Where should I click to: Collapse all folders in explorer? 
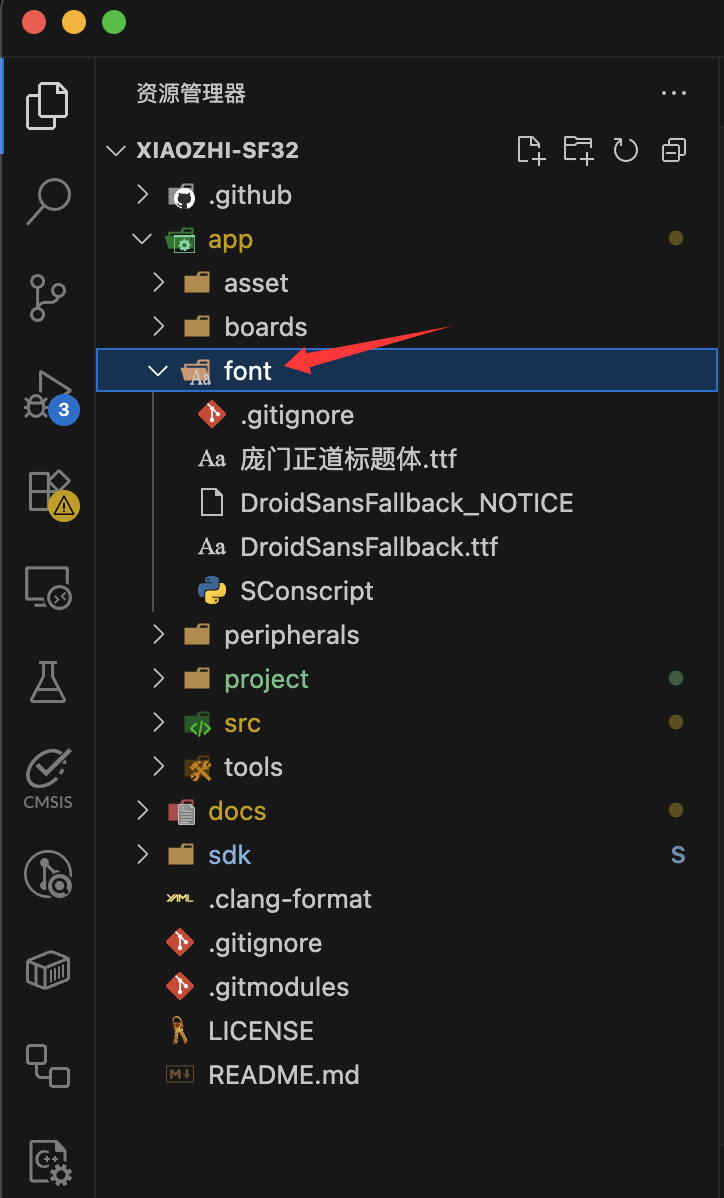point(674,150)
